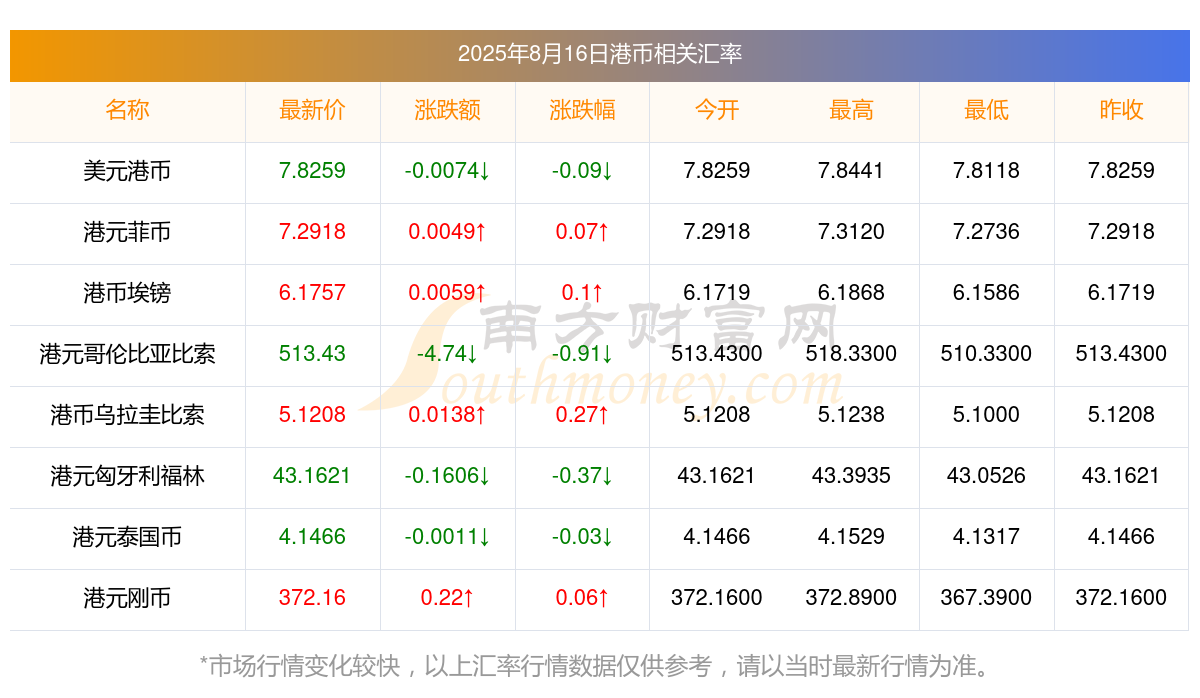Screen dimensions: 1200x698
Task: Click the 最新价 column header
Action: (313, 110)
